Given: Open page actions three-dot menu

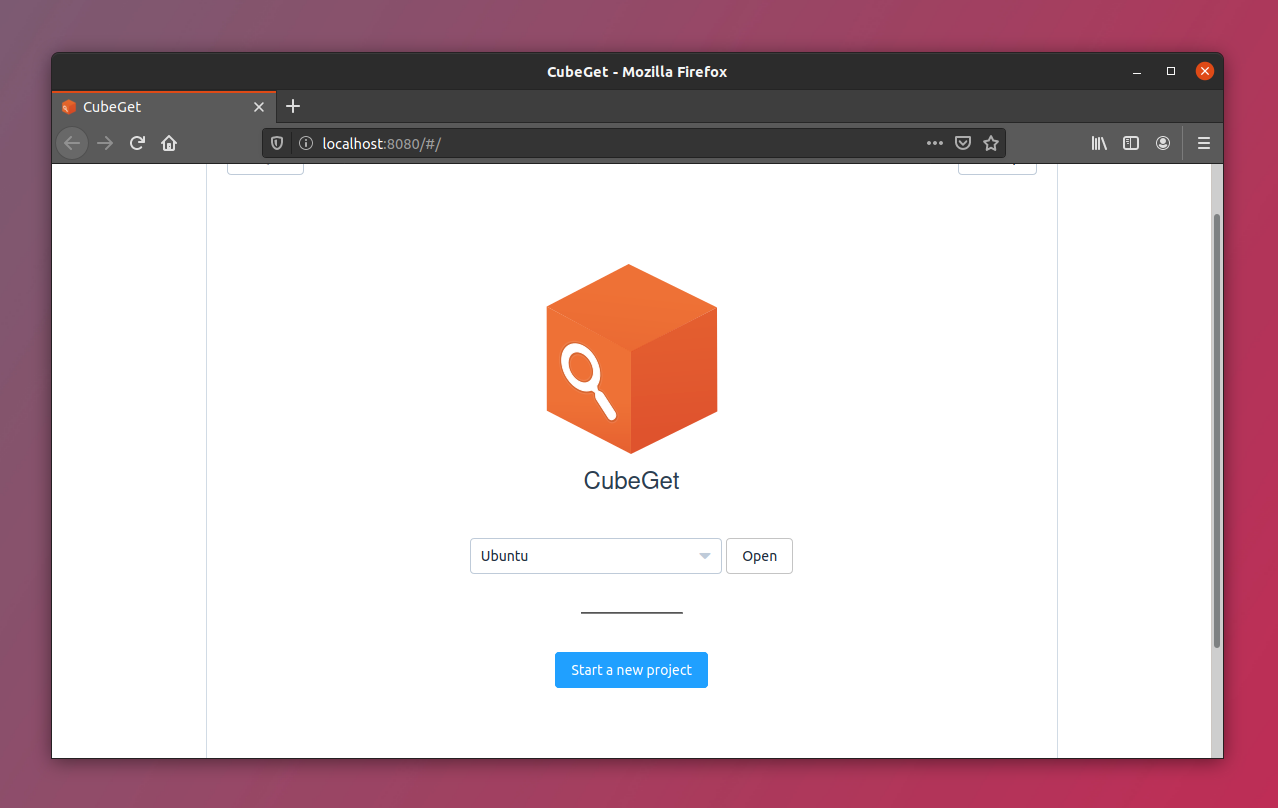Looking at the screenshot, I should pos(934,143).
